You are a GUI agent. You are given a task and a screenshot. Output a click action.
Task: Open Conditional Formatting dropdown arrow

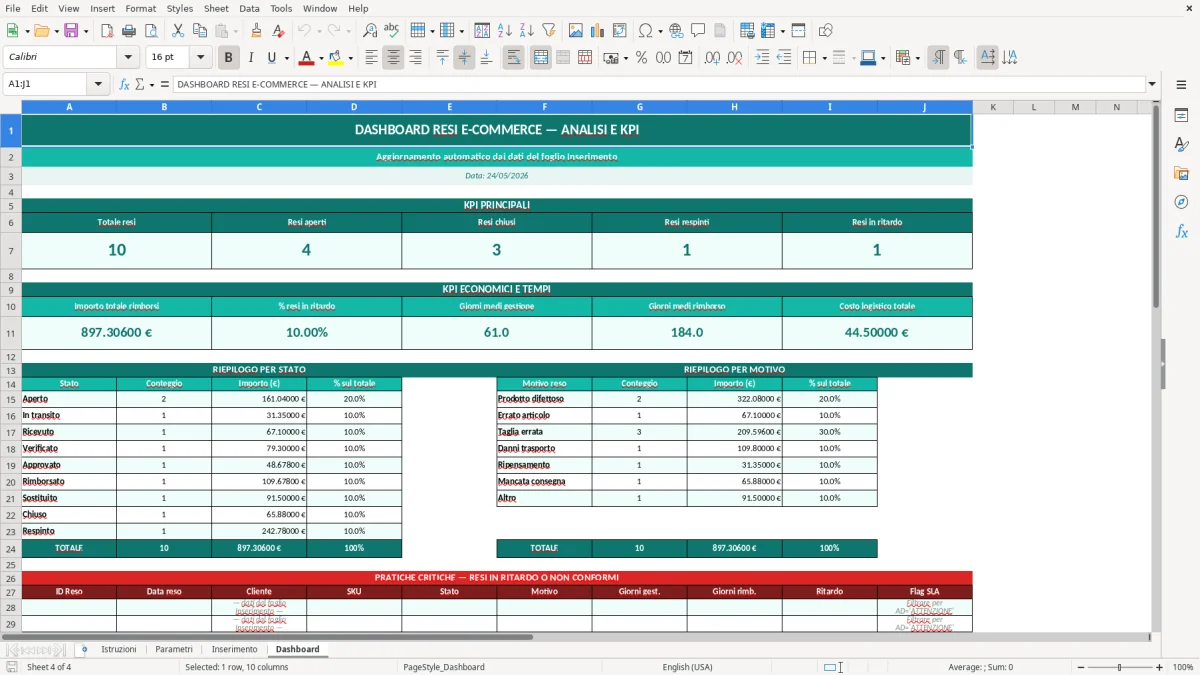click(x=917, y=58)
